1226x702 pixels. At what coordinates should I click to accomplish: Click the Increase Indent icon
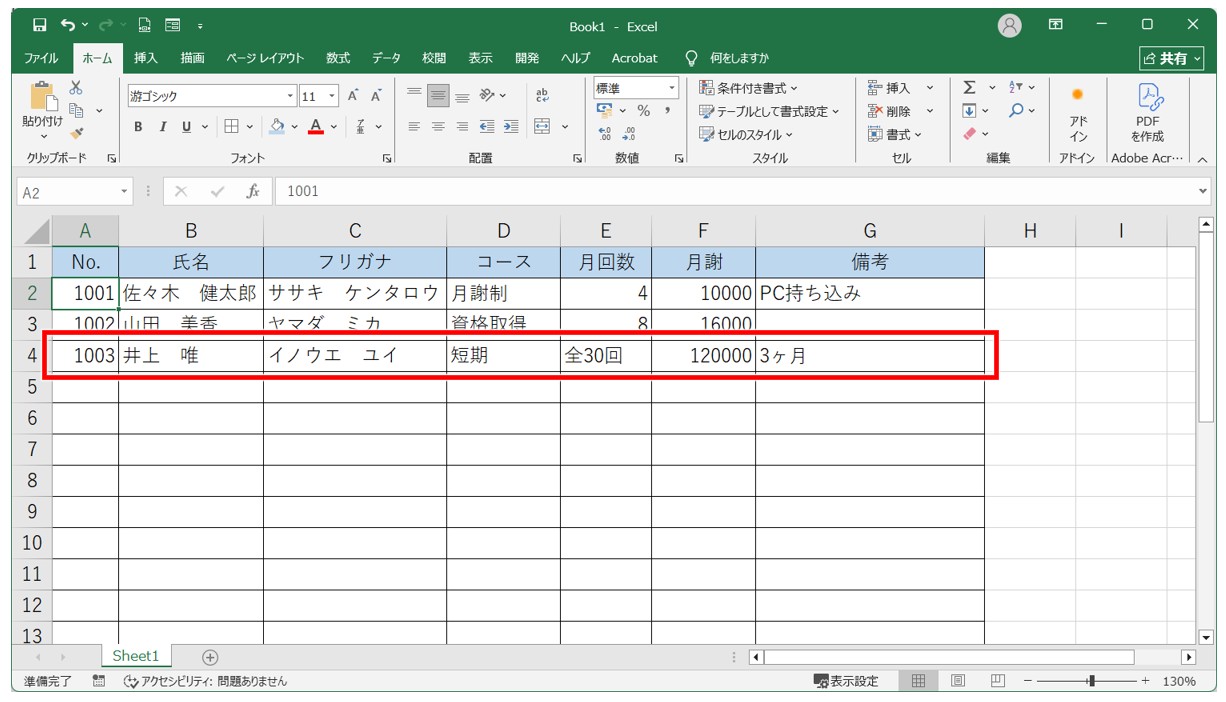coord(510,127)
